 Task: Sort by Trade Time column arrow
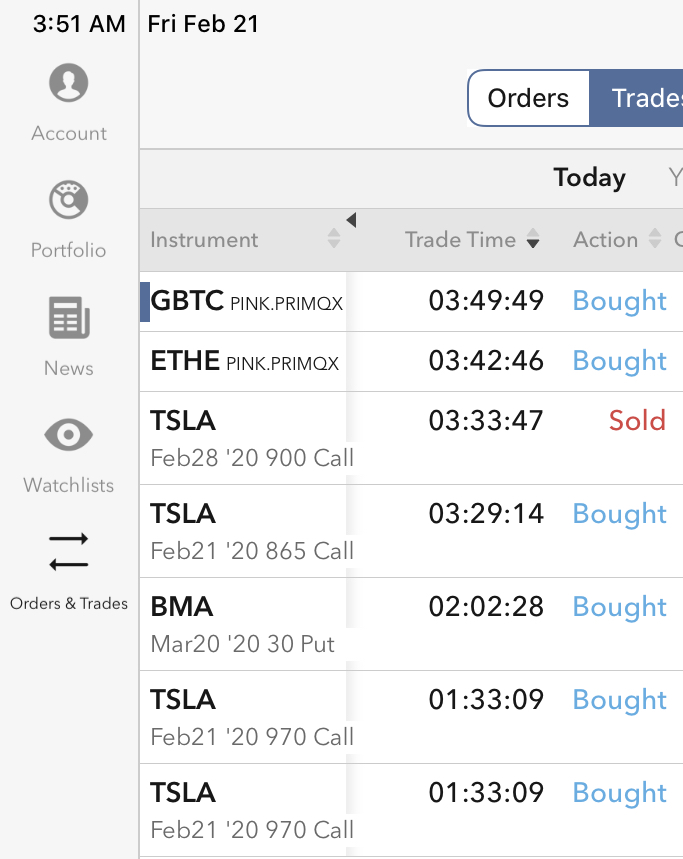coord(533,240)
